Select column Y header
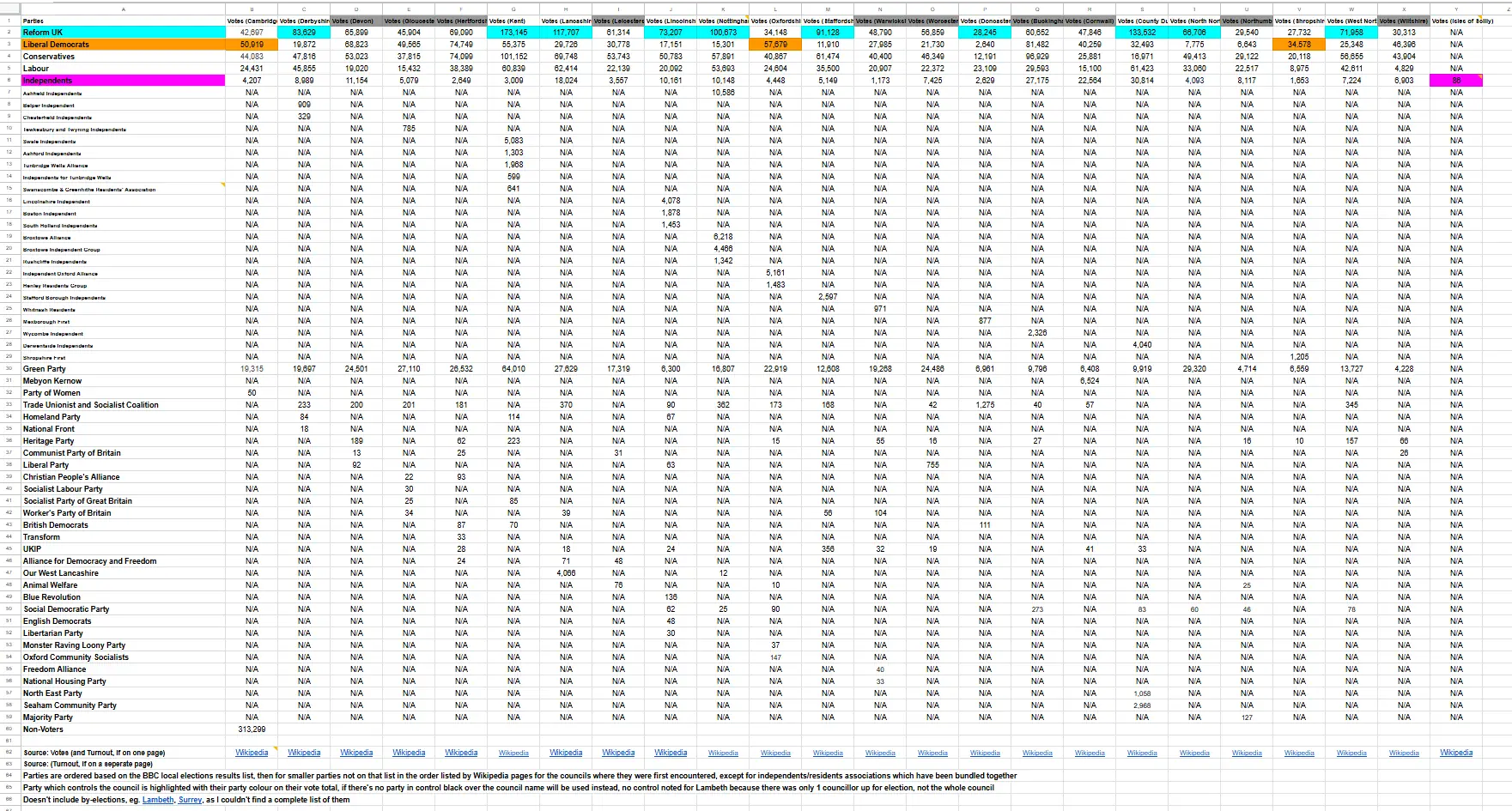The width and height of the screenshot is (1512, 811). (x=1456, y=9)
